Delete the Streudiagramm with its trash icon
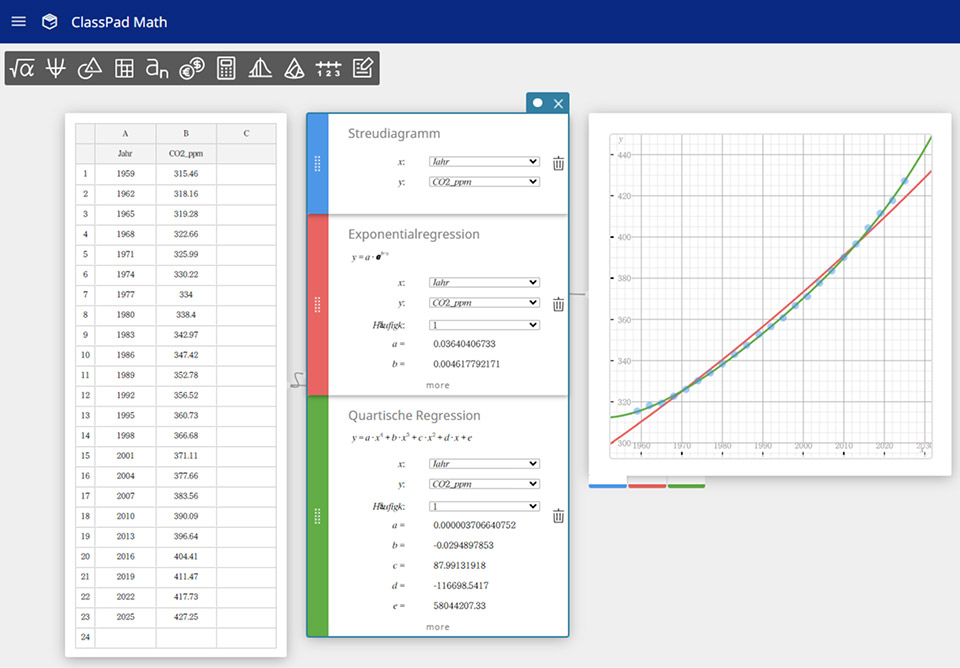 558,163
